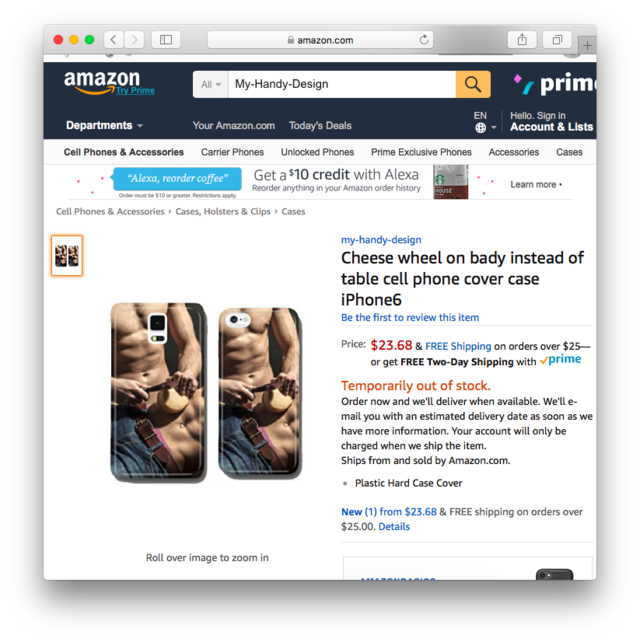The image size is (640, 642).
Task: Open Today's Deals
Action: pos(320,125)
